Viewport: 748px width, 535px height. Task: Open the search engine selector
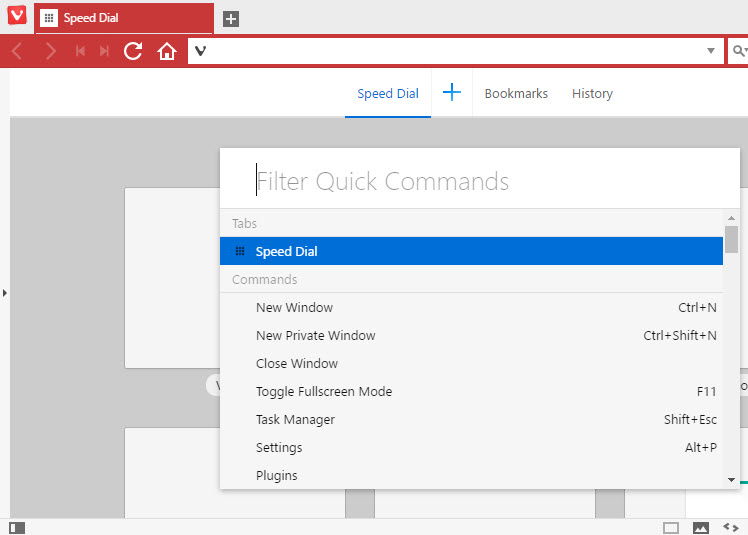[x=738, y=51]
